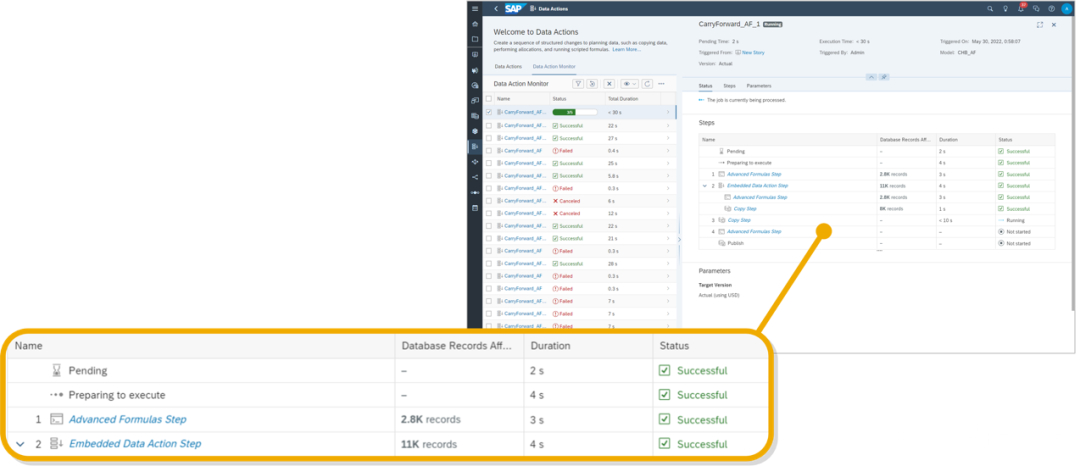Open the help question mark icon
This screenshot has height=466, width=1080.
pyautogui.click(x=1051, y=9)
